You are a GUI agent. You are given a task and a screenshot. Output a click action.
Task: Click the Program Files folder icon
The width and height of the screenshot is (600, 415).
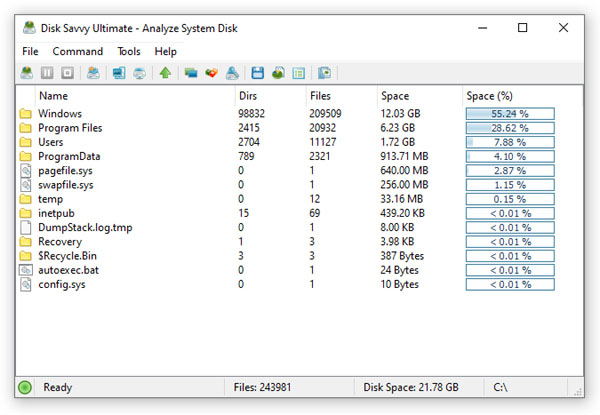(26, 128)
